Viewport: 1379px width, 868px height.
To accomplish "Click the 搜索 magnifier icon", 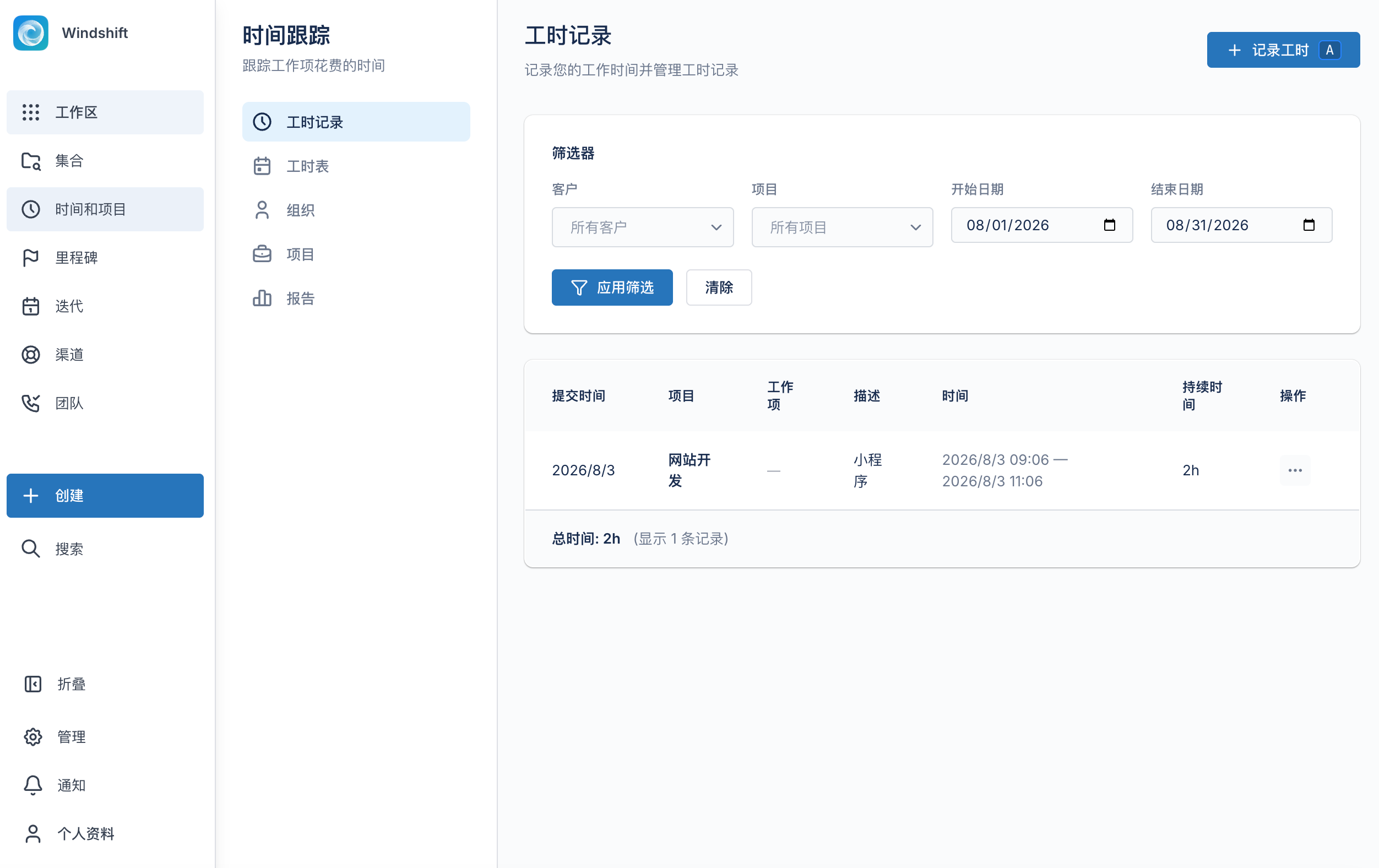I will point(31,549).
